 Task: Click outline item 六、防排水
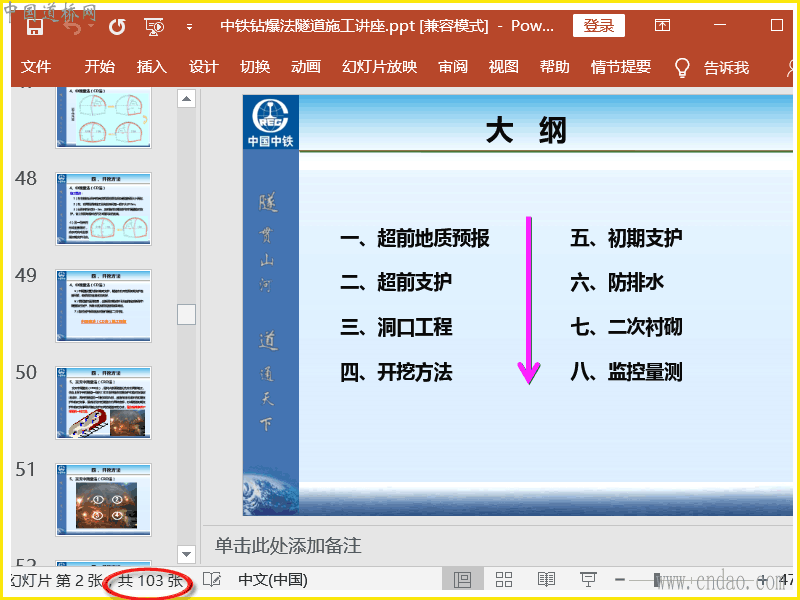(617, 282)
